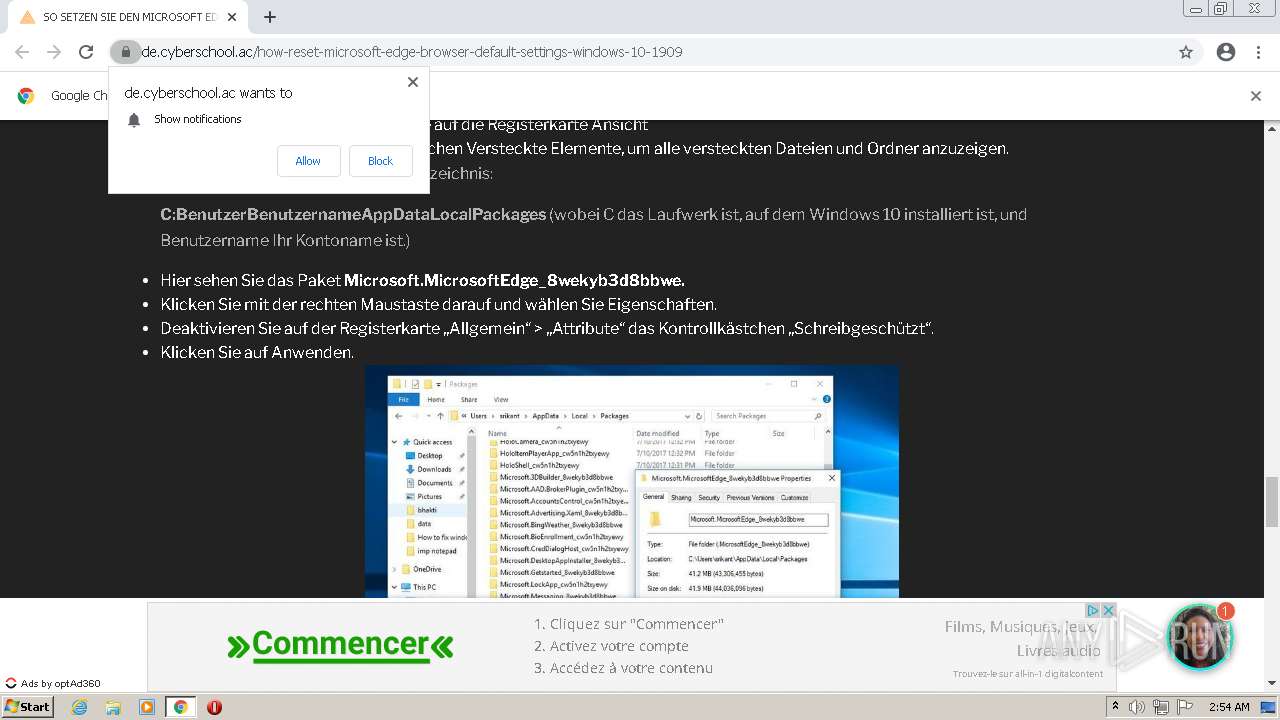Image resolution: width=1280 pixels, height=720 pixels.
Task: Click the Klicken Sie auf Anwenden bullet
Action: [257, 352]
